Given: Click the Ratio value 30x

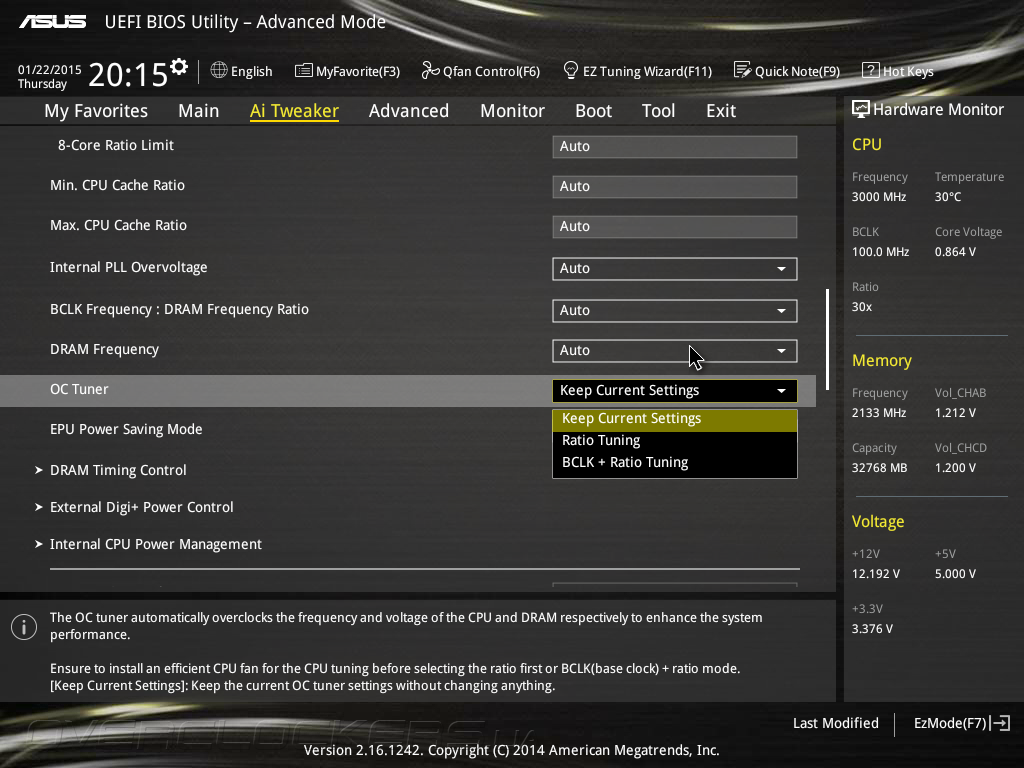Looking at the screenshot, I should coord(861,307).
